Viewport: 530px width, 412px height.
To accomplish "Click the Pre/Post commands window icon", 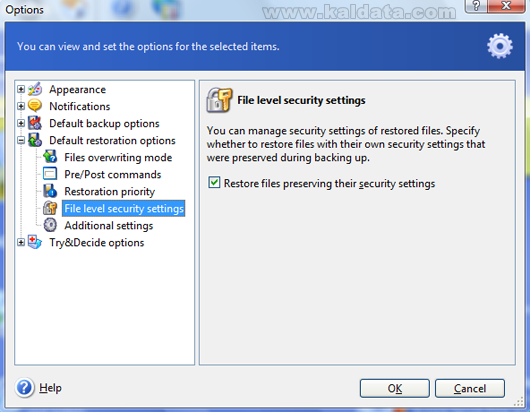I will [x=50, y=174].
